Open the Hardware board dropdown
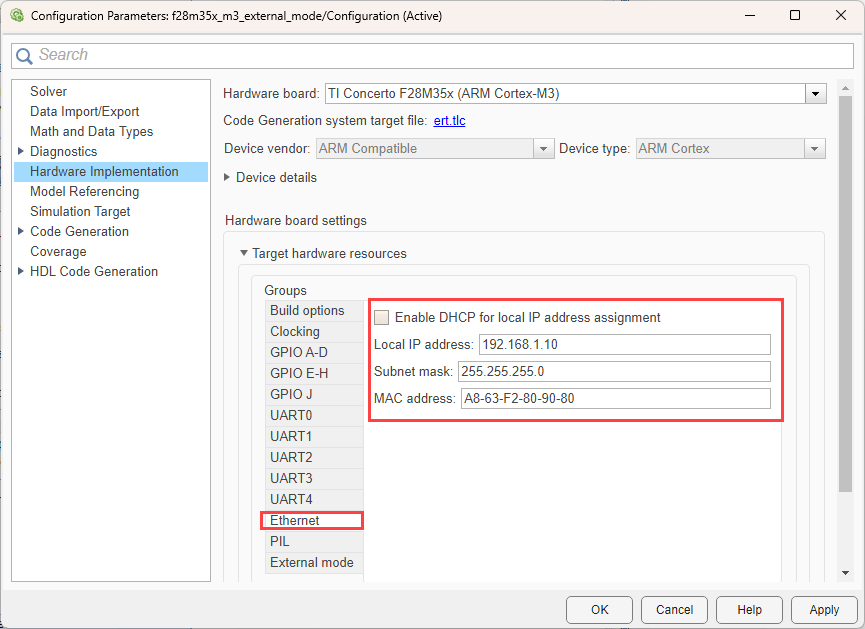The image size is (865, 629). click(x=816, y=94)
